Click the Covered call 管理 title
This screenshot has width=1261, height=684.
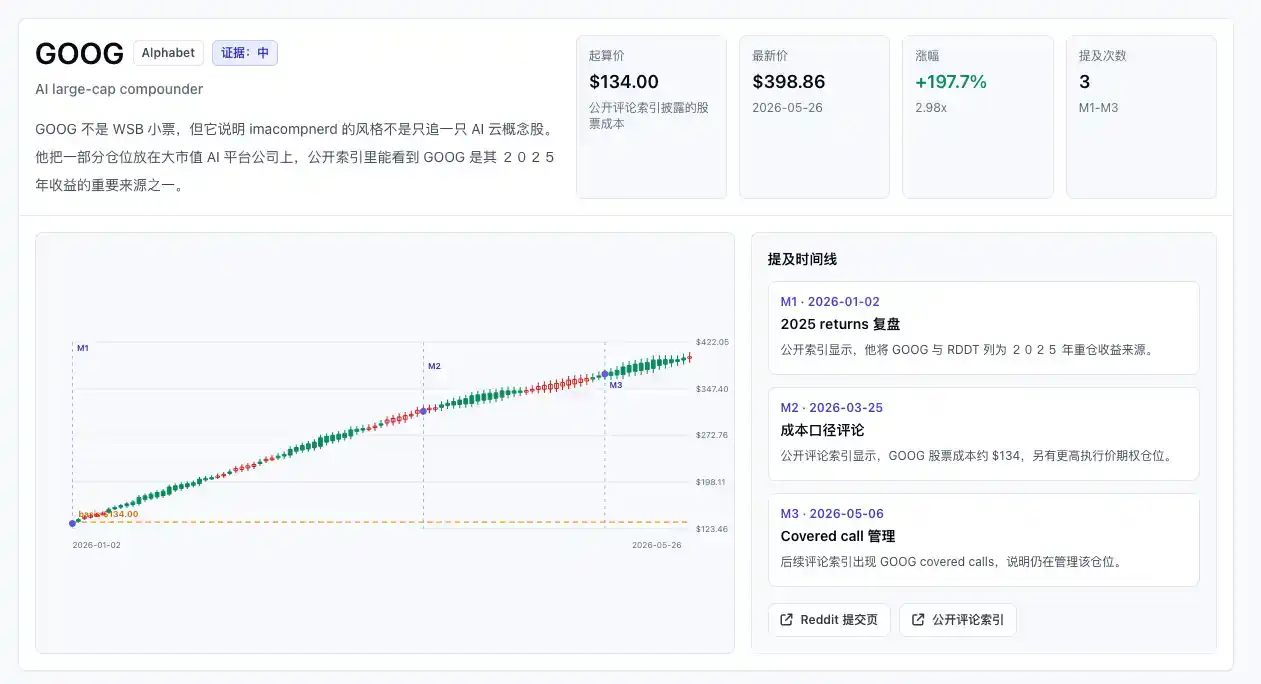[837, 536]
